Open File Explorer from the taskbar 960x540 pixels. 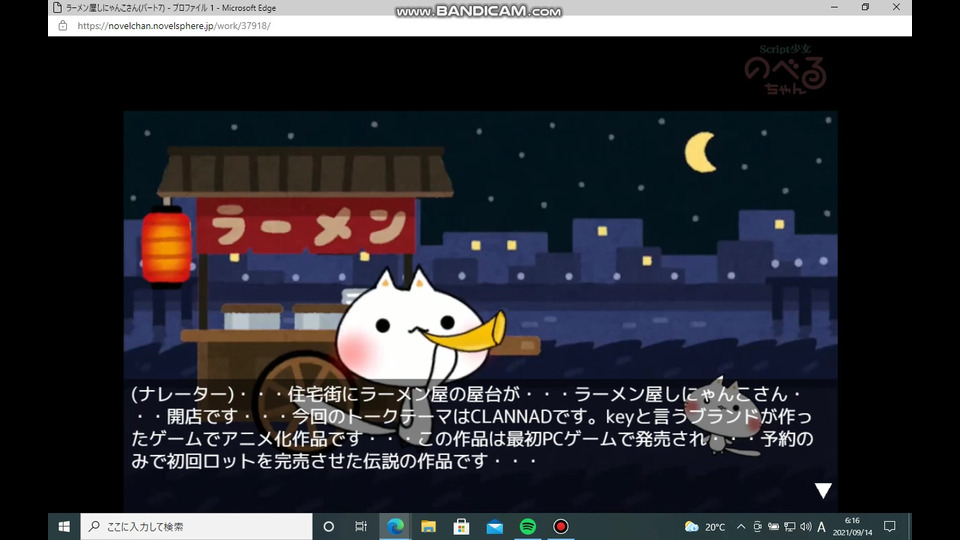click(429, 527)
